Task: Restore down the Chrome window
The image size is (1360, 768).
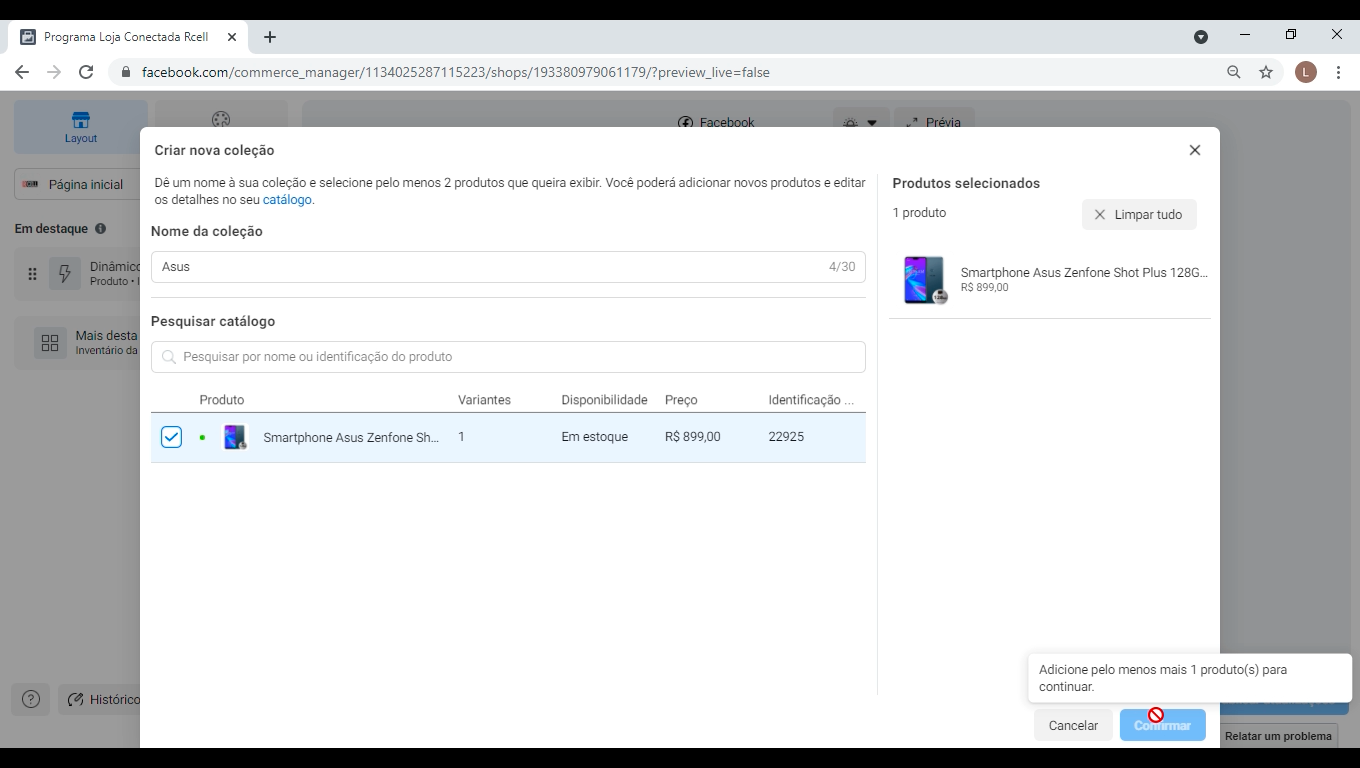Action: tap(1291, 34)
